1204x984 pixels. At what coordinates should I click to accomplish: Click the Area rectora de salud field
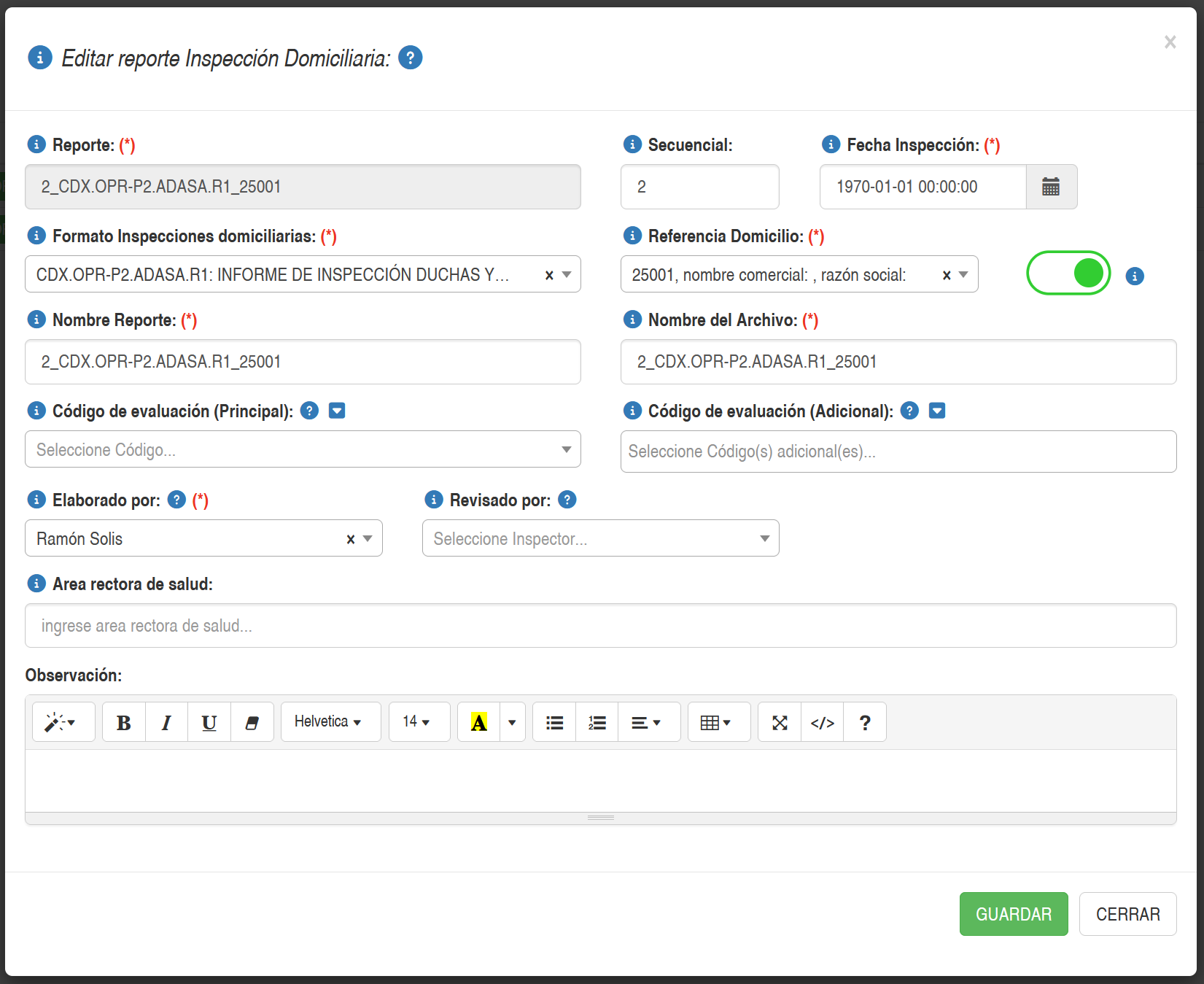600,626
